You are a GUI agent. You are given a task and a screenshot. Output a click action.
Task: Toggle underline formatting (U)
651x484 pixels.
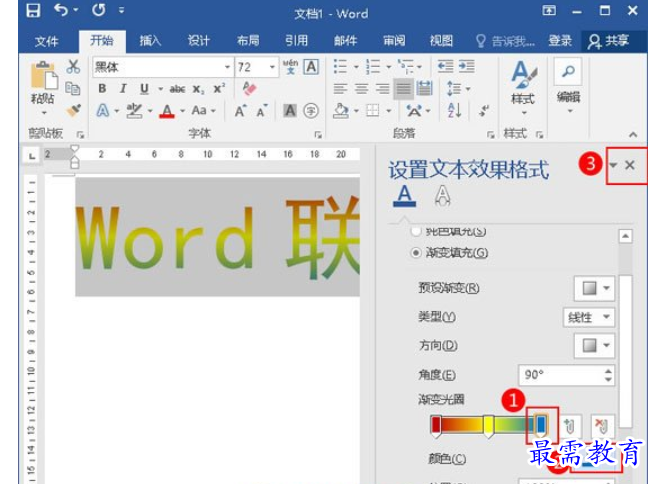144,88
